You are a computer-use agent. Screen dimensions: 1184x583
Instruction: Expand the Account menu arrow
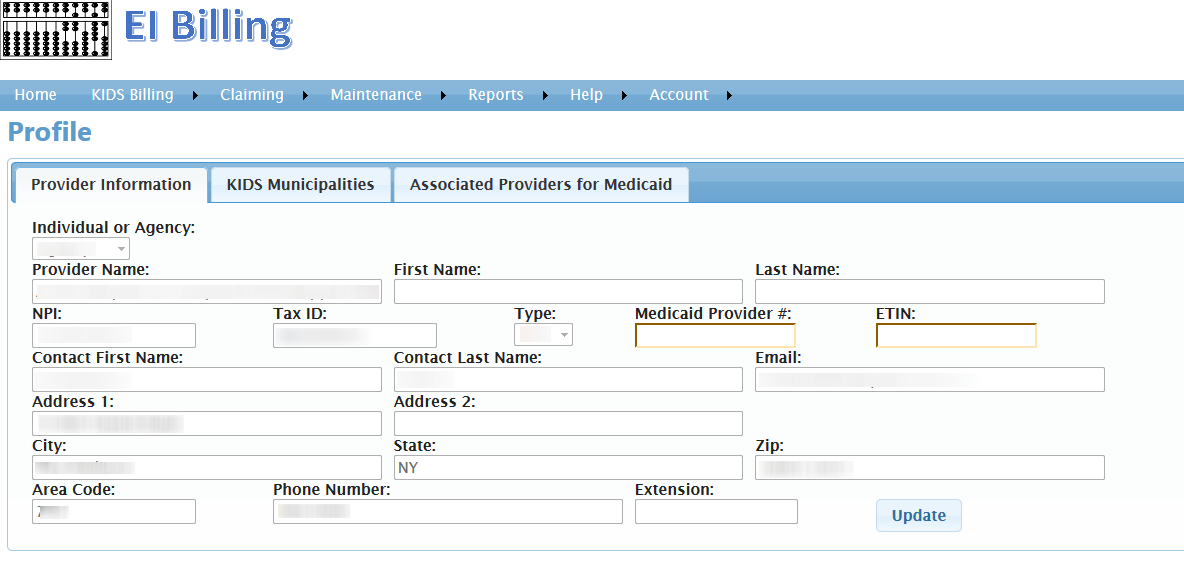pos(729,96)
